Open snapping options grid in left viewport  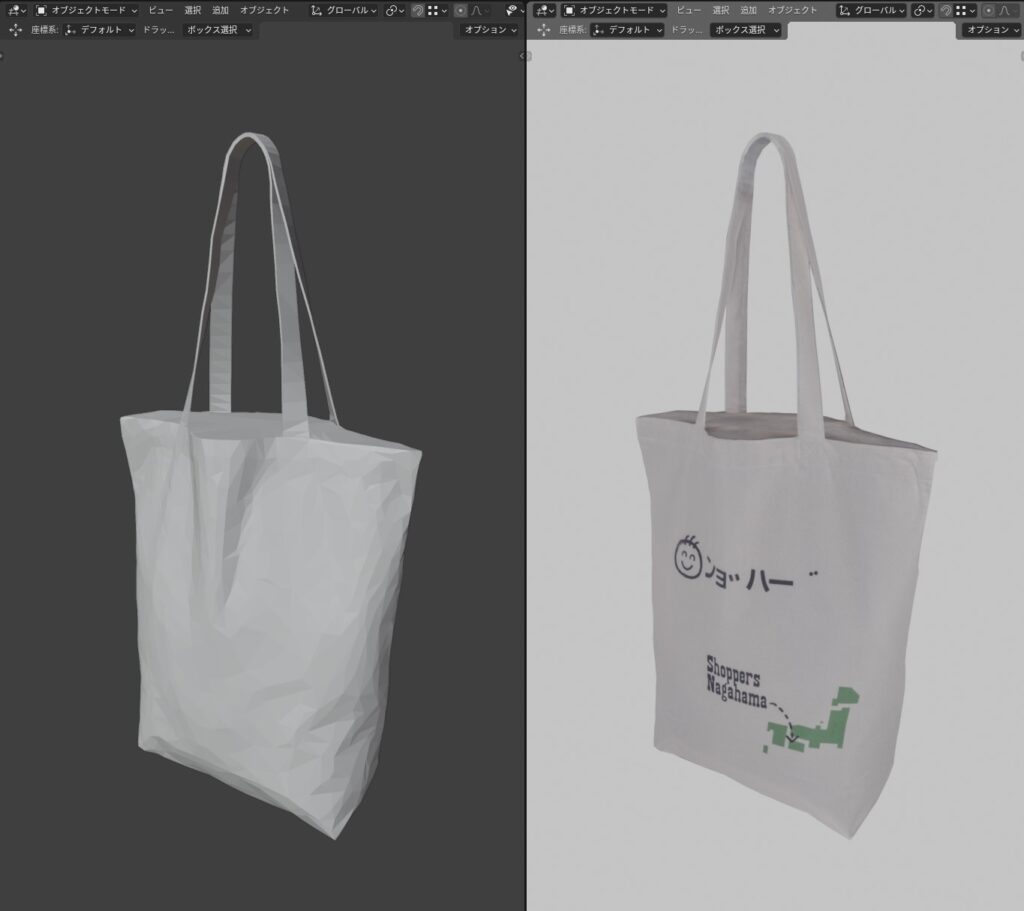pos(437,10)
